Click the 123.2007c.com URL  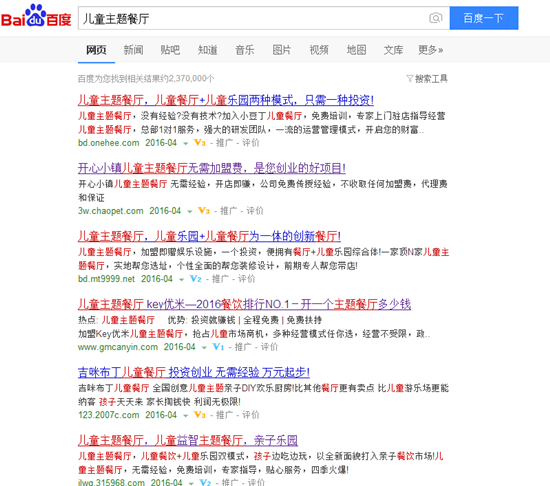click(109, 415)
